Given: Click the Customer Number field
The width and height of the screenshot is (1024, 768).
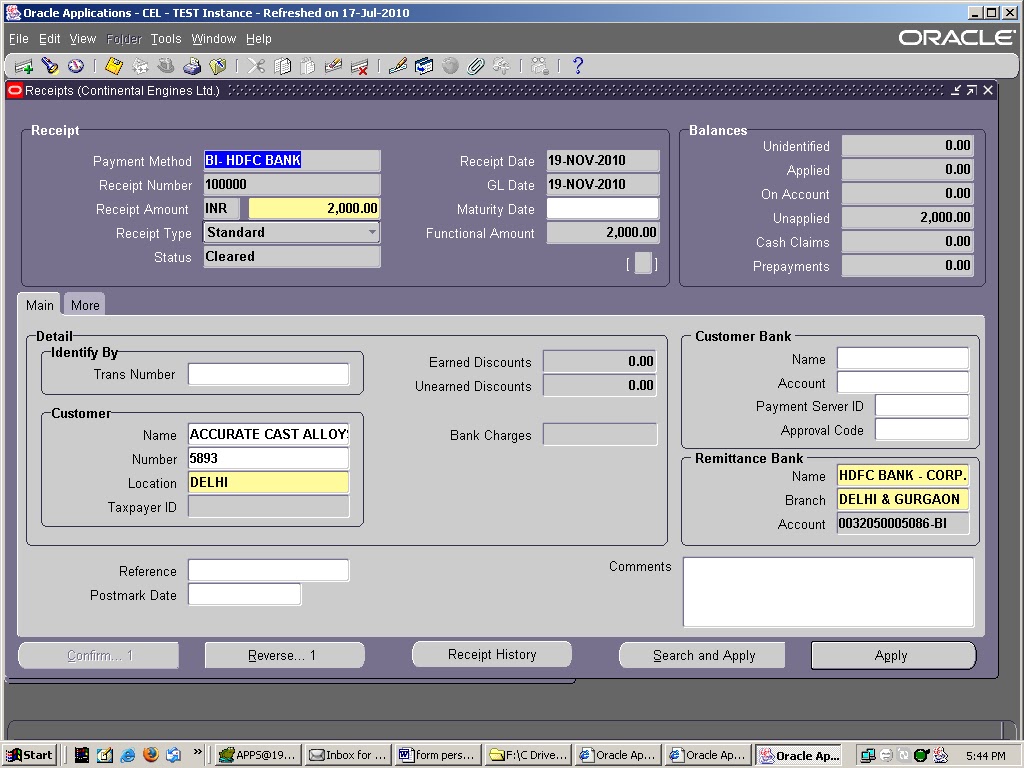Looking at the screenshot, I should 268,458.
